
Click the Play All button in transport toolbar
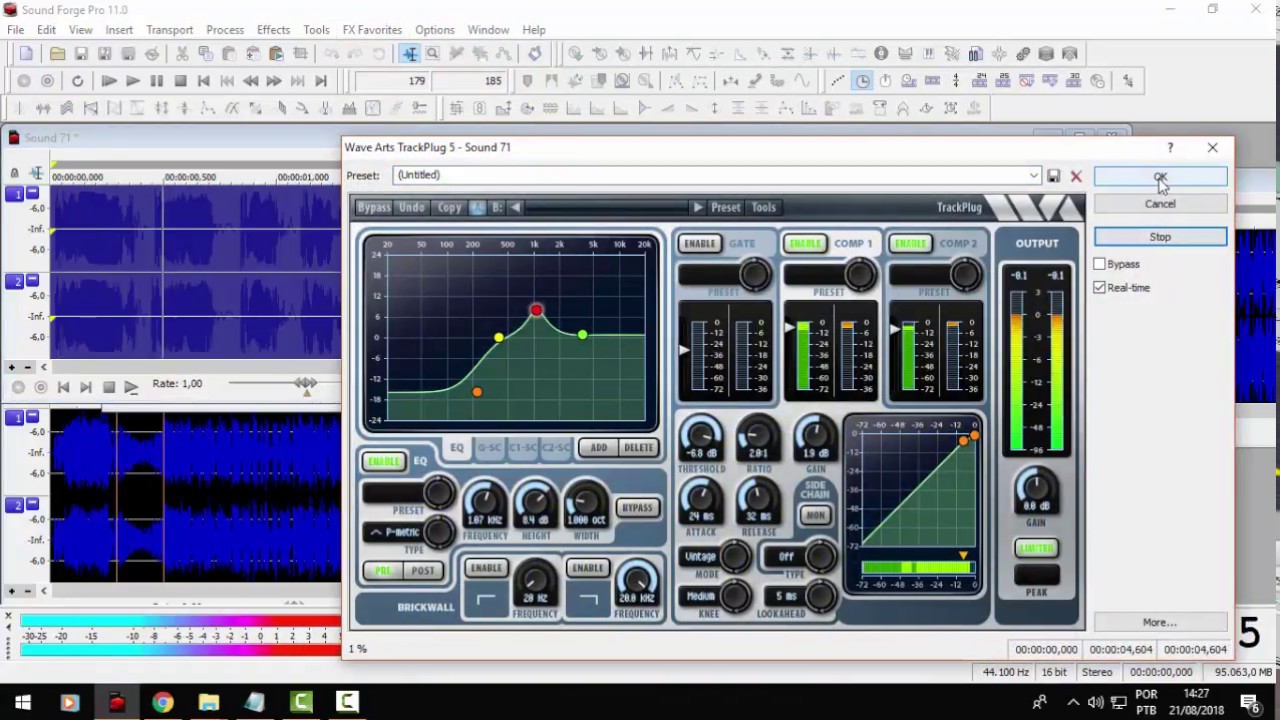pyautogui.click(x=109, y=81)
